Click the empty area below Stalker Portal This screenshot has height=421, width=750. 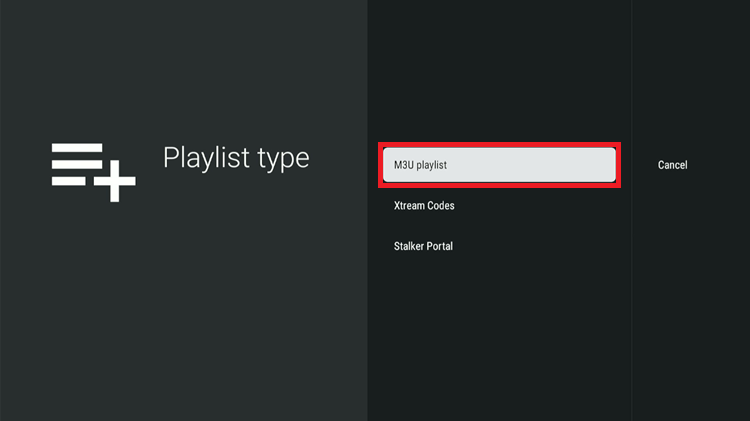tap(498, 330)
